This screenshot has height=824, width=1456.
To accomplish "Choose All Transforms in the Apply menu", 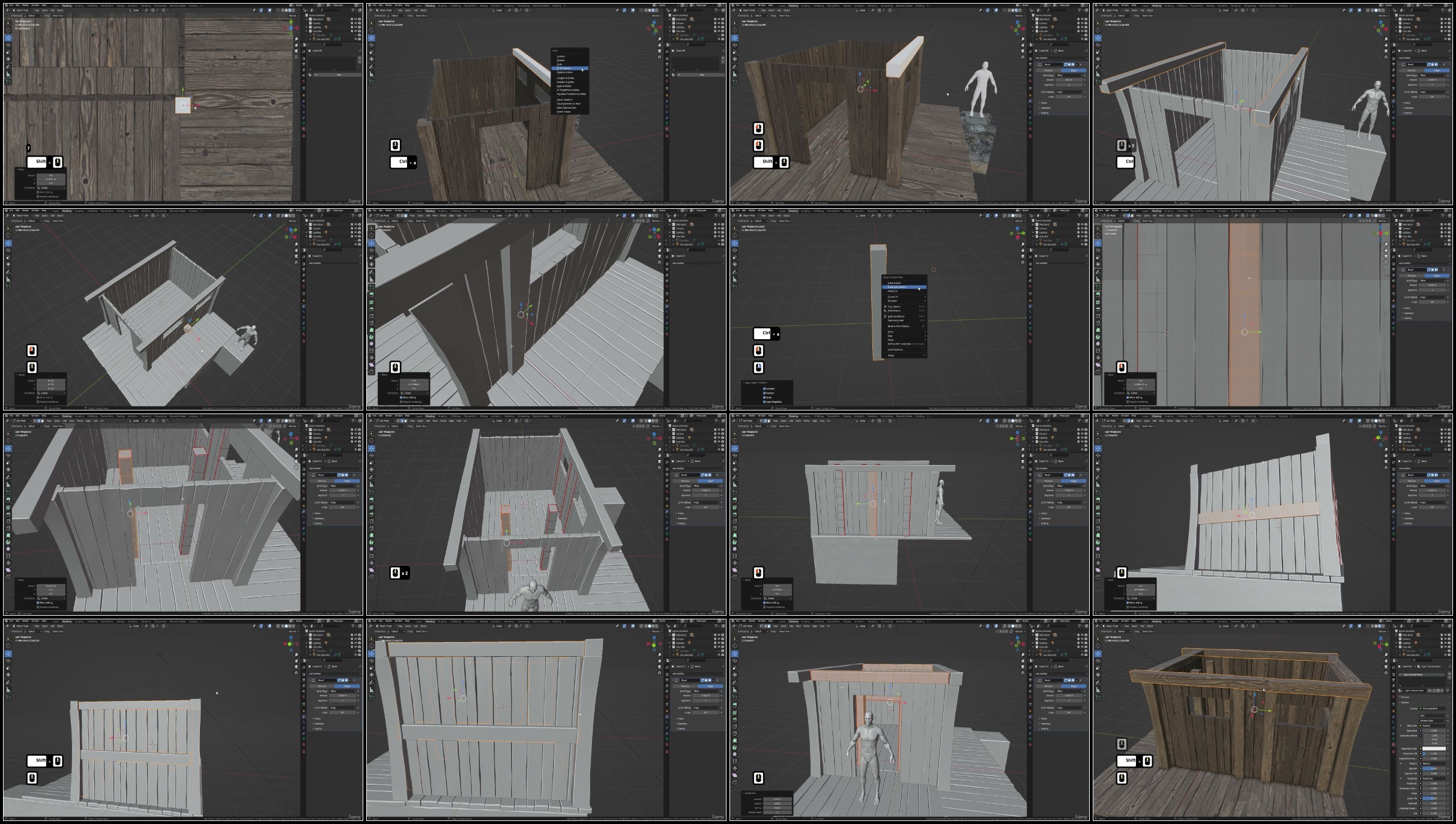I will click(567, 68).
